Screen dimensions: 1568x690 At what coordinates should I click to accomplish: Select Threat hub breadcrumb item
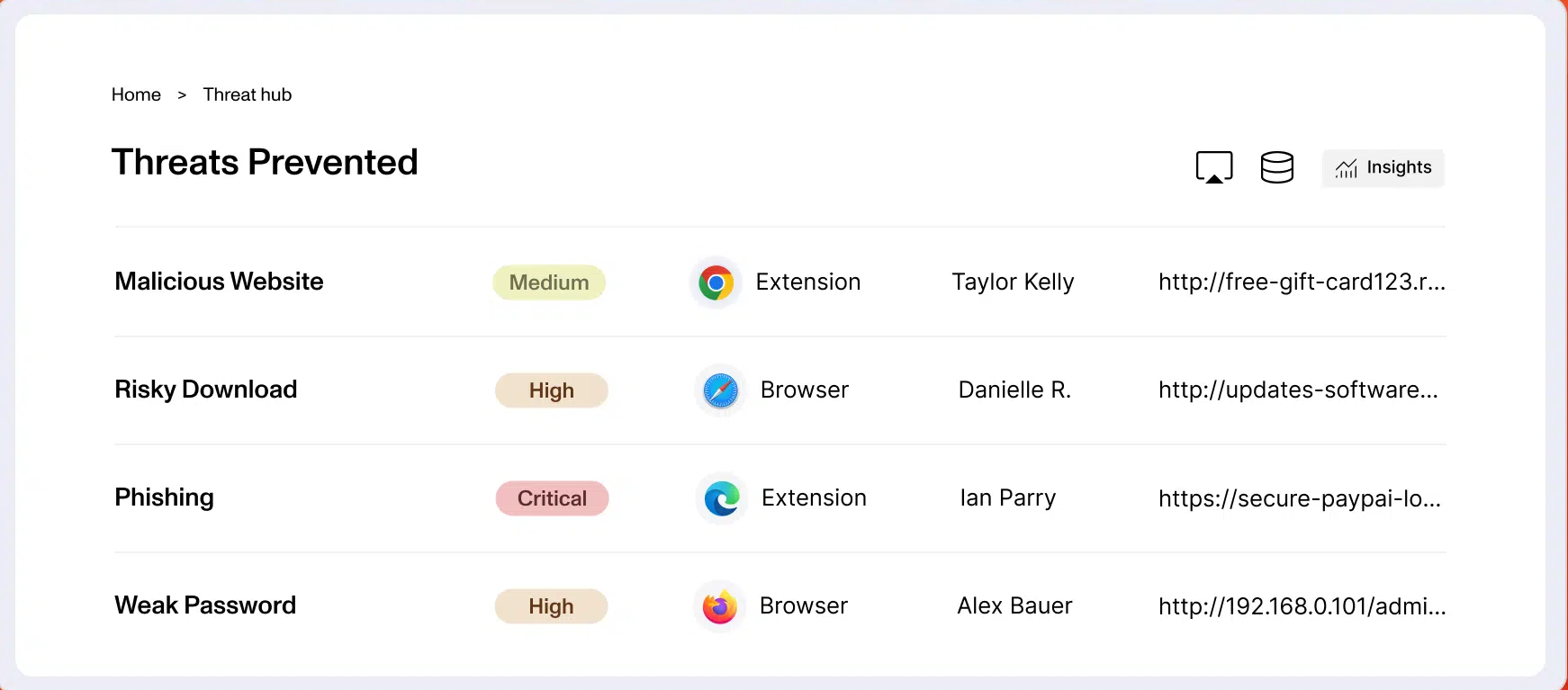coord(248,94)
